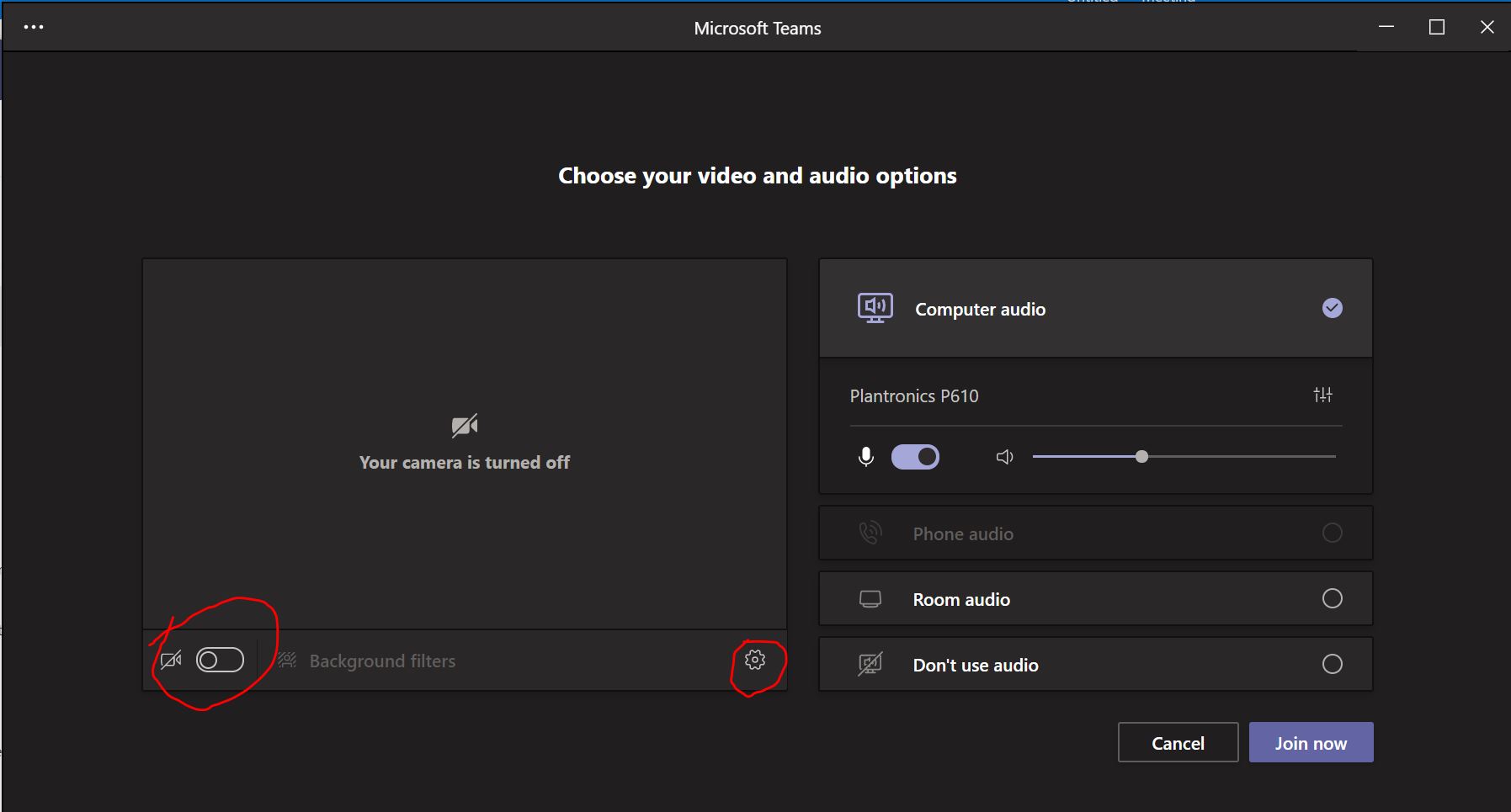Click the speaker volume icon

pos(1004,457)
